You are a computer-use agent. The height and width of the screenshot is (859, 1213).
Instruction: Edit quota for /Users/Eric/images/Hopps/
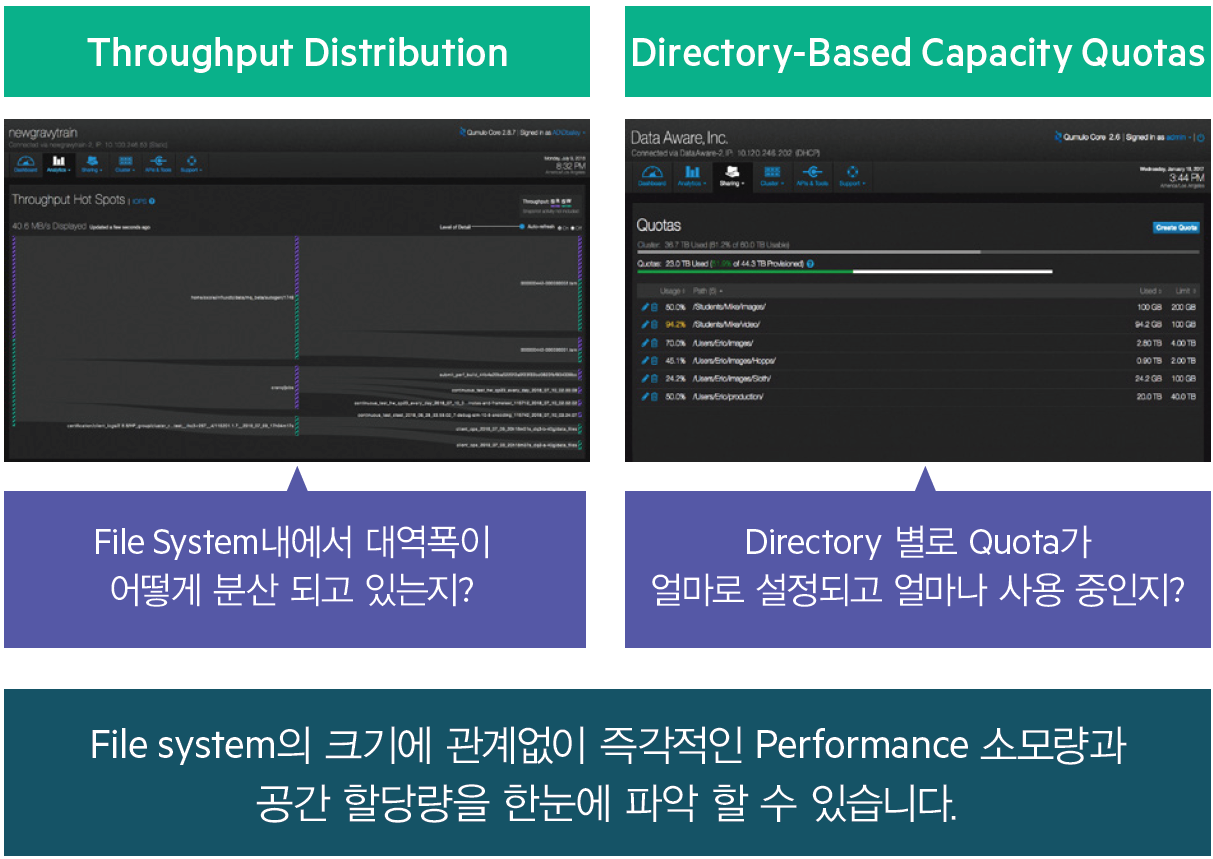pos(645,361)
